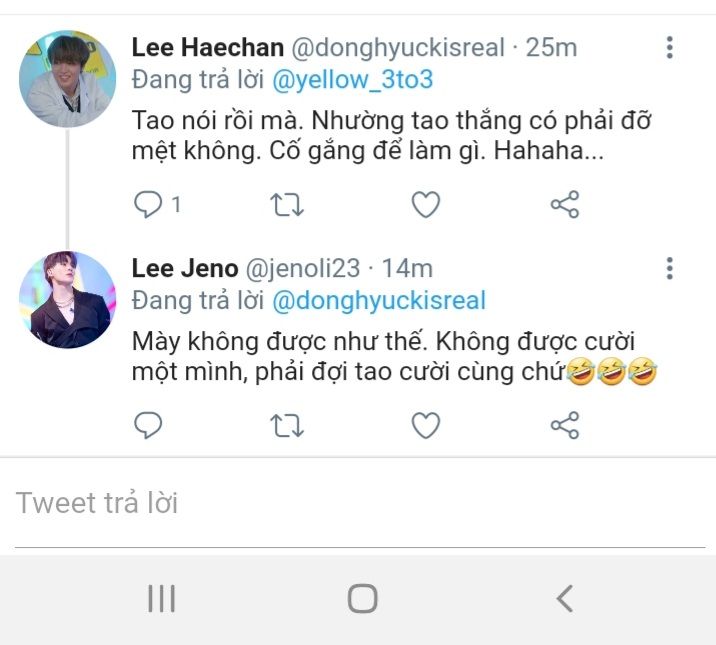
Task: Retweet Lee Jeno's tweet
Action: point(287,425)
